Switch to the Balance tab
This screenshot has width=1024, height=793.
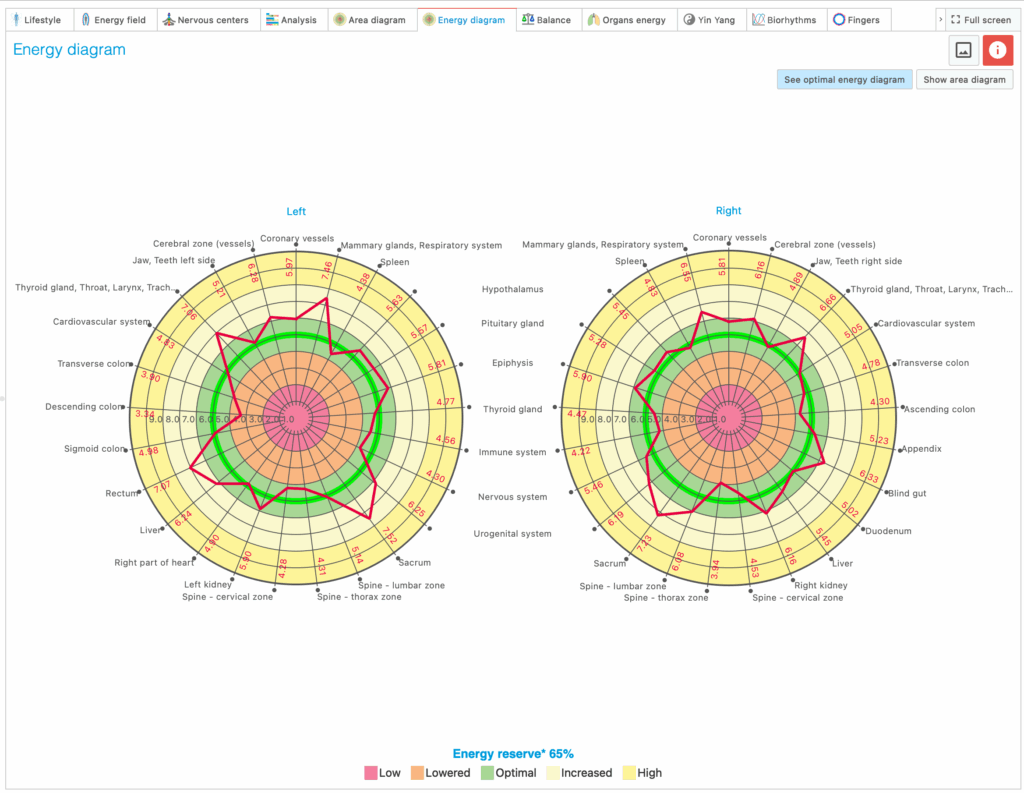pos(547,20)
